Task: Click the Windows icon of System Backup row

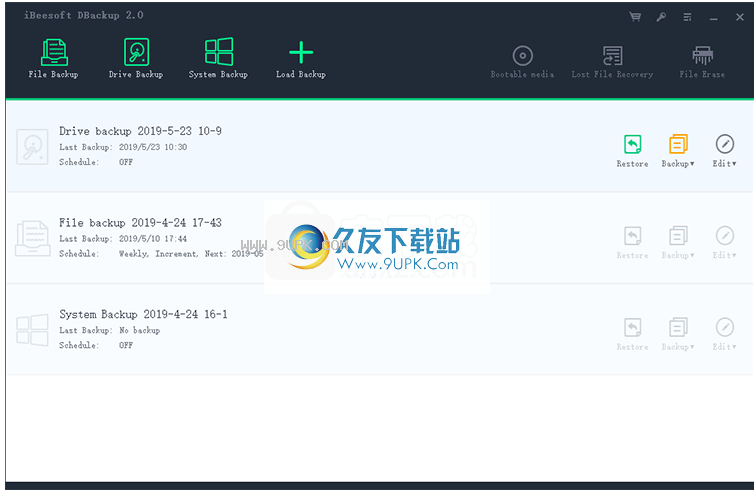Action: (x=32, y=330)
